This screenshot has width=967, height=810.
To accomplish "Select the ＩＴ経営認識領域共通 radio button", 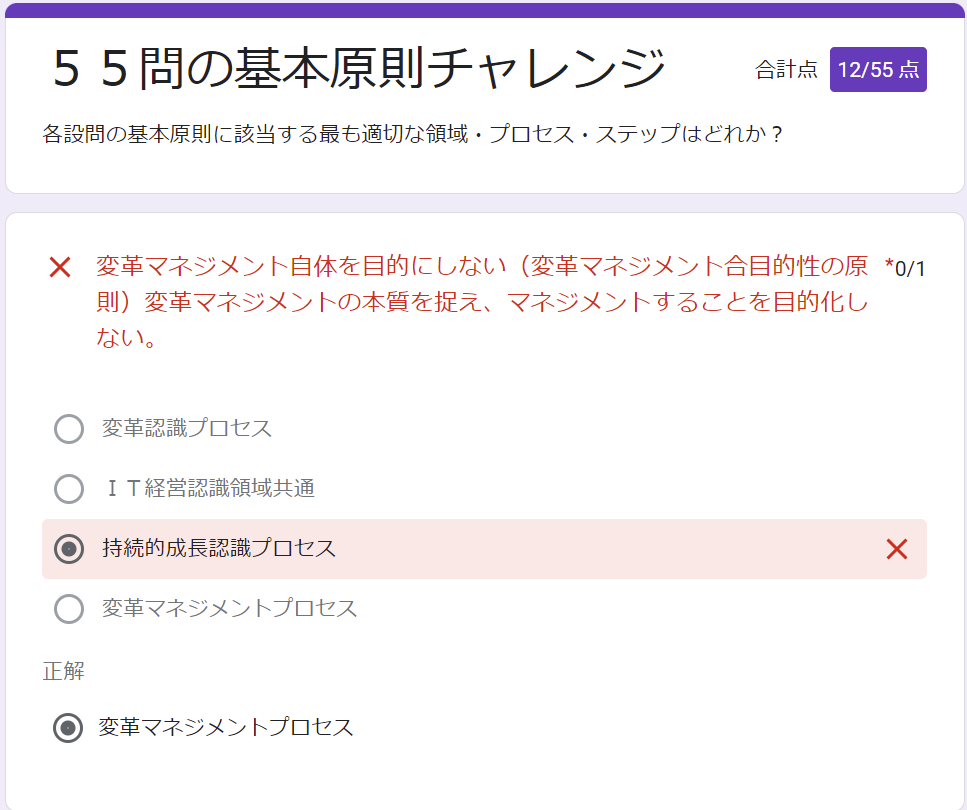I will point(69,489).
